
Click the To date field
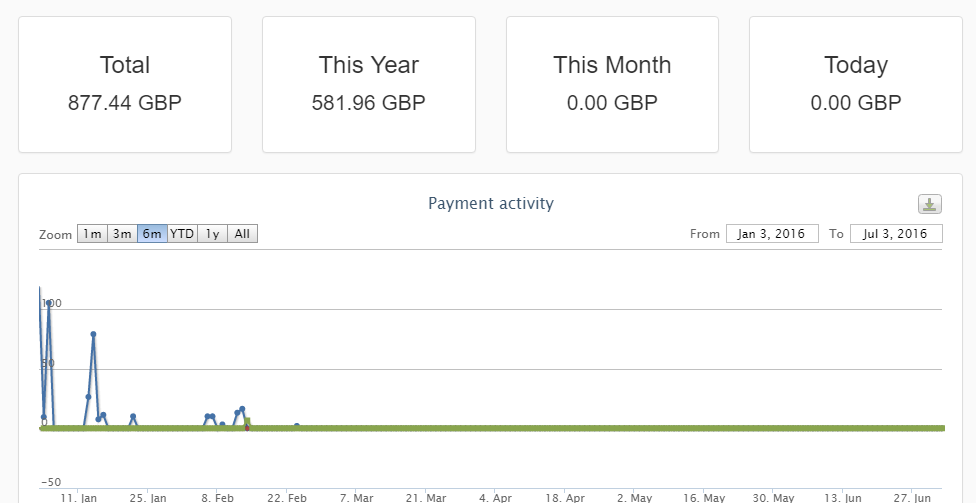(896, 234)
